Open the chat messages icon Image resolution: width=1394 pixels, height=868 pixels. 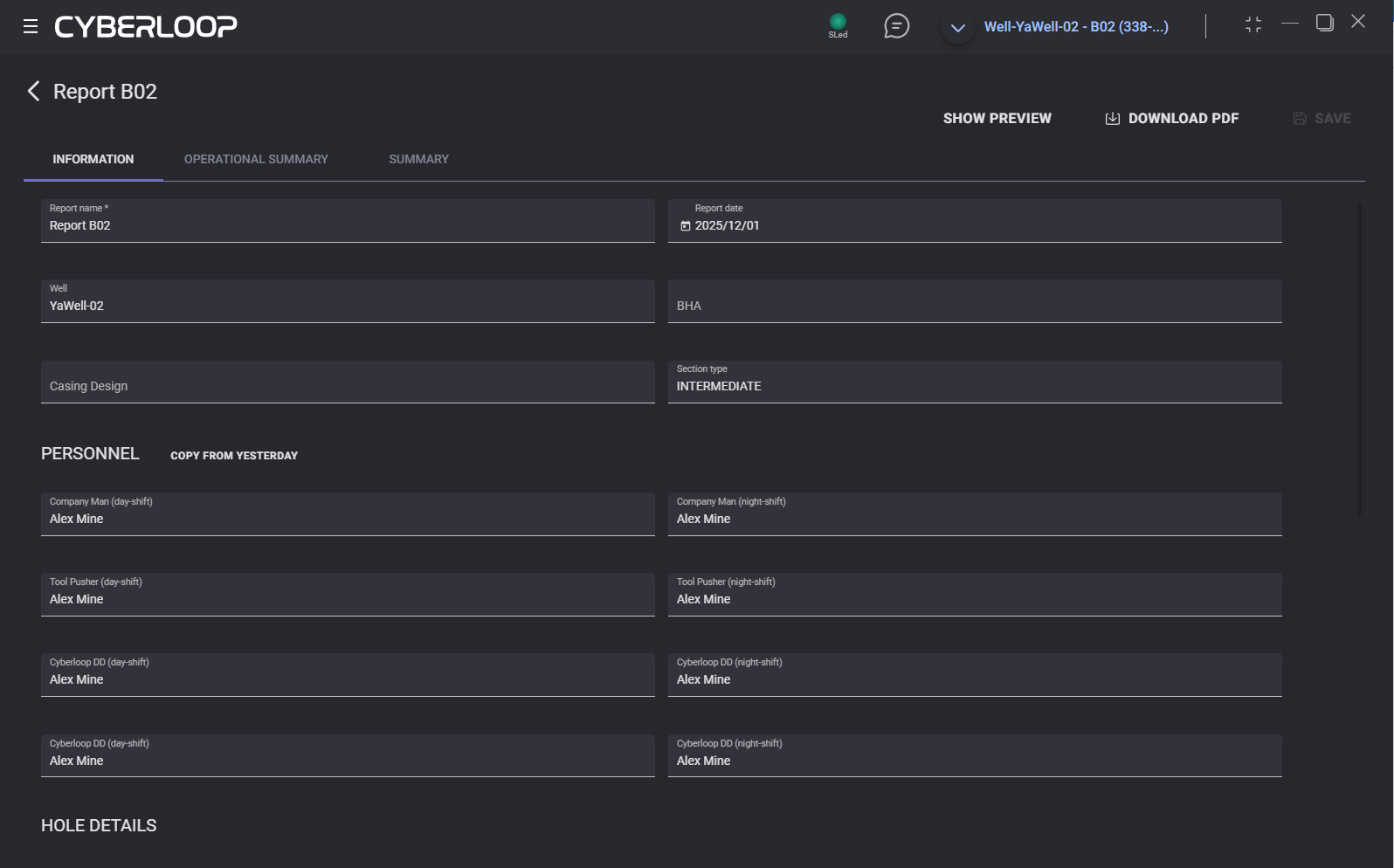pos(896,26)
